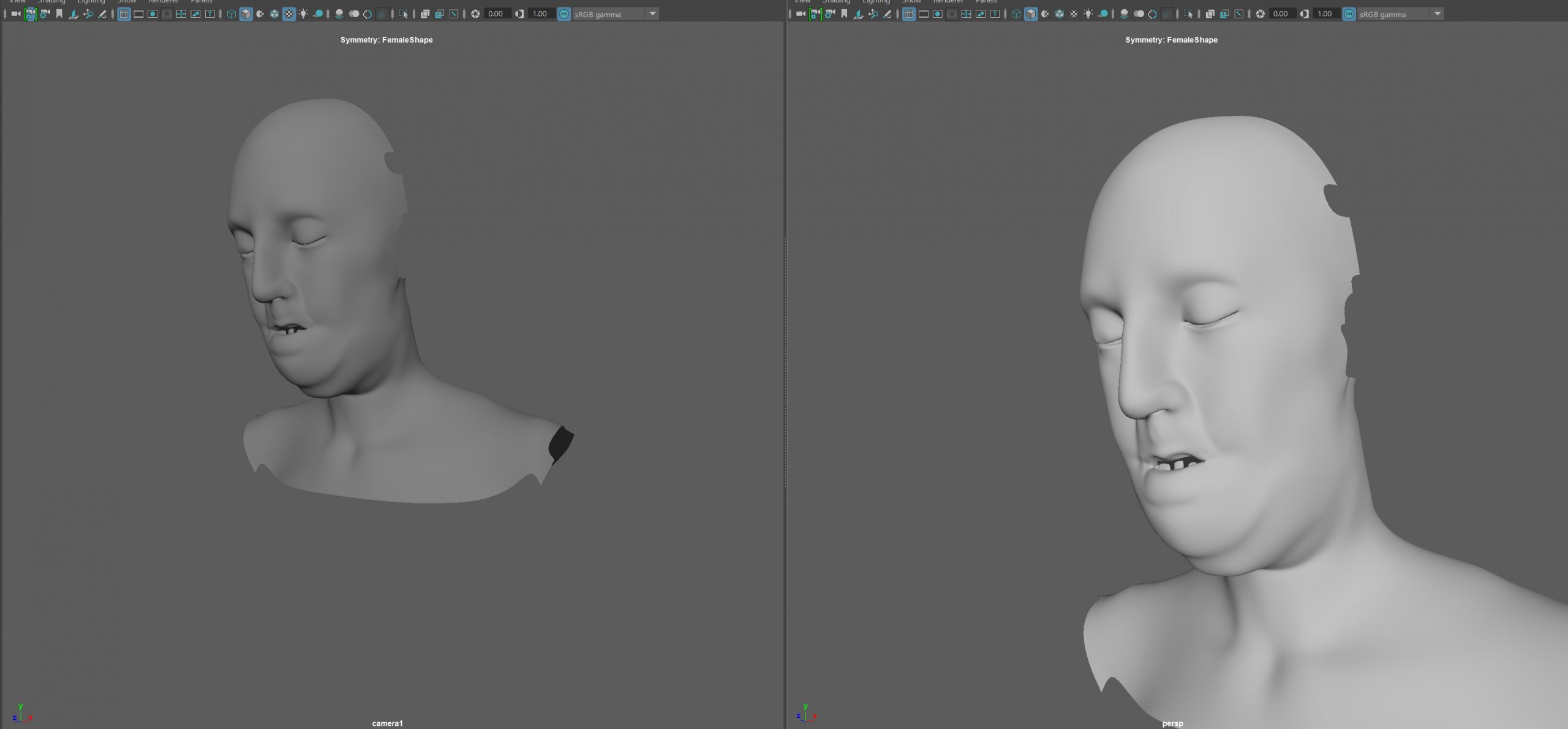Viewport: 1568px width, 729px height.
Task: Click Symmetry: FemaleShape text in camera1 panel
Action: click(x=386, y=40)
